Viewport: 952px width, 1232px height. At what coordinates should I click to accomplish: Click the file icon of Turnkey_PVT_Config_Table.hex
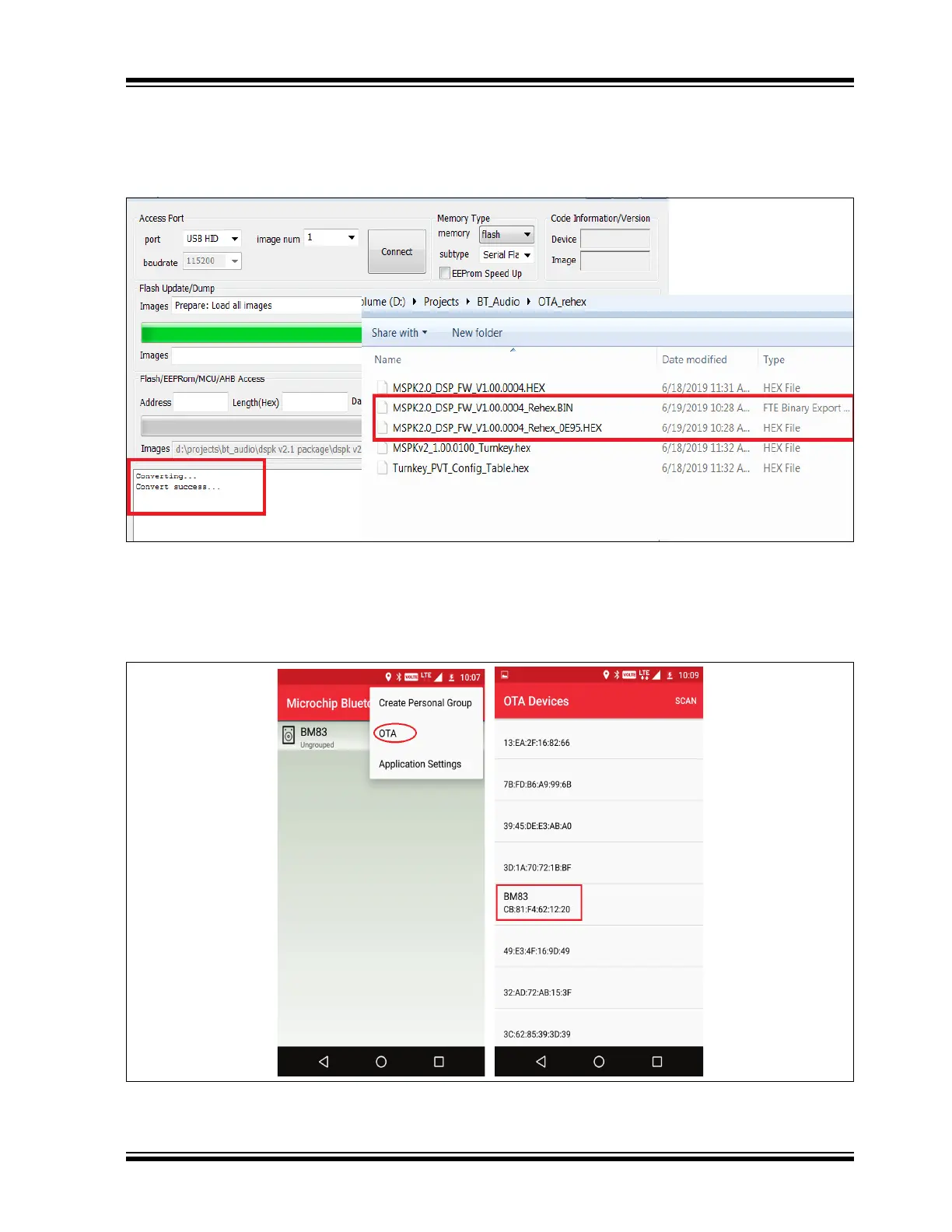click(382, 468)
